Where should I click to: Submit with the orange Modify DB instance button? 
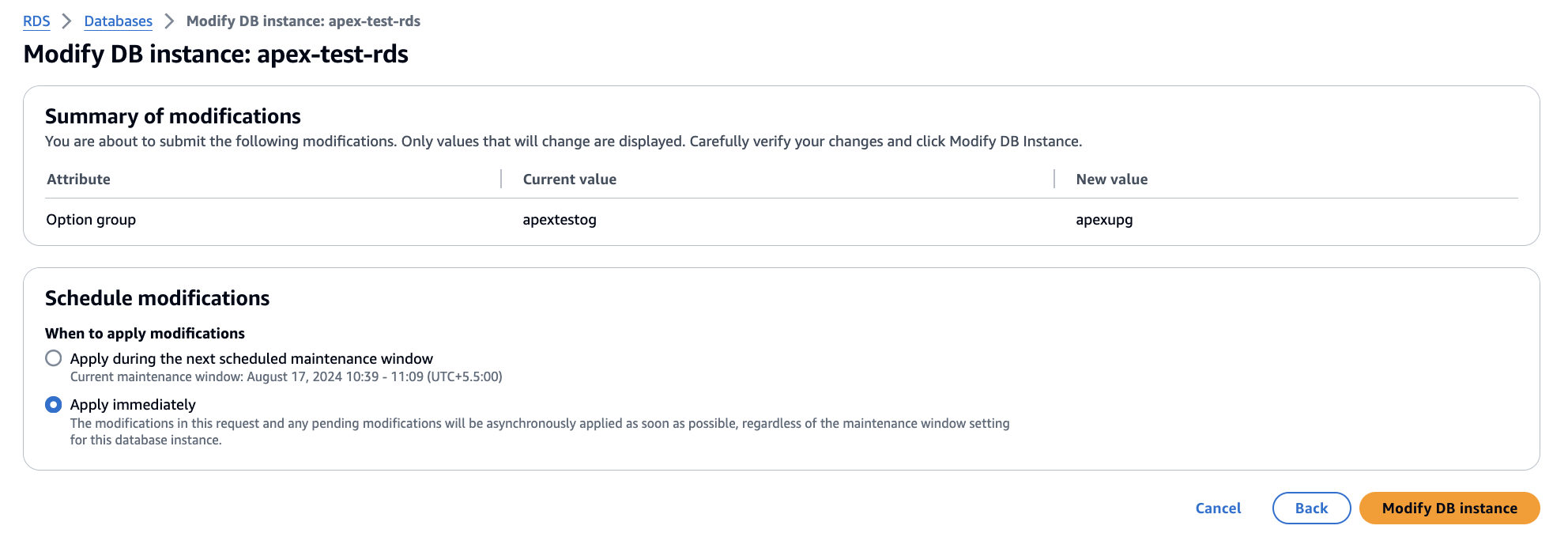coord(1449,508)
